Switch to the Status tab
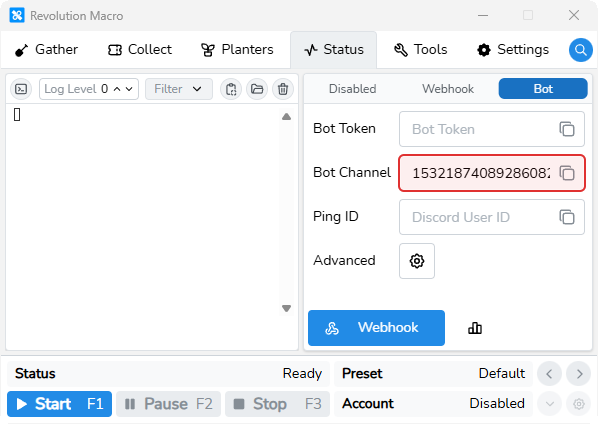This screenshot has width=598, height=424. (x=334, y=50)
